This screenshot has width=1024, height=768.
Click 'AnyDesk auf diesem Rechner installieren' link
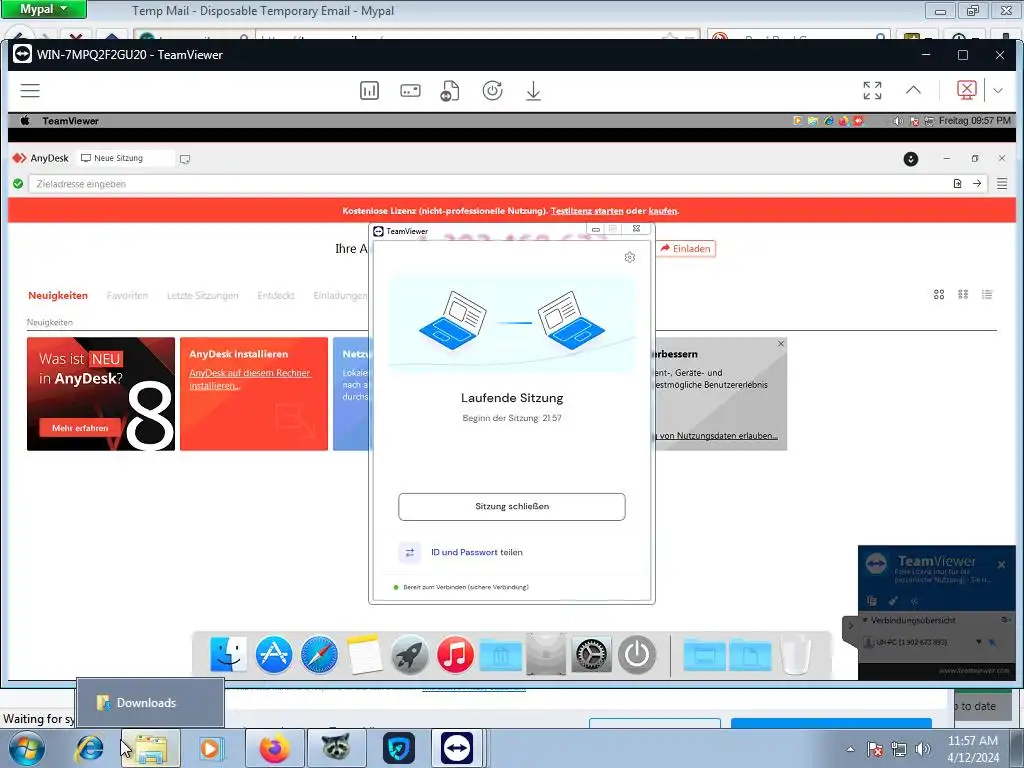point(249,379)
